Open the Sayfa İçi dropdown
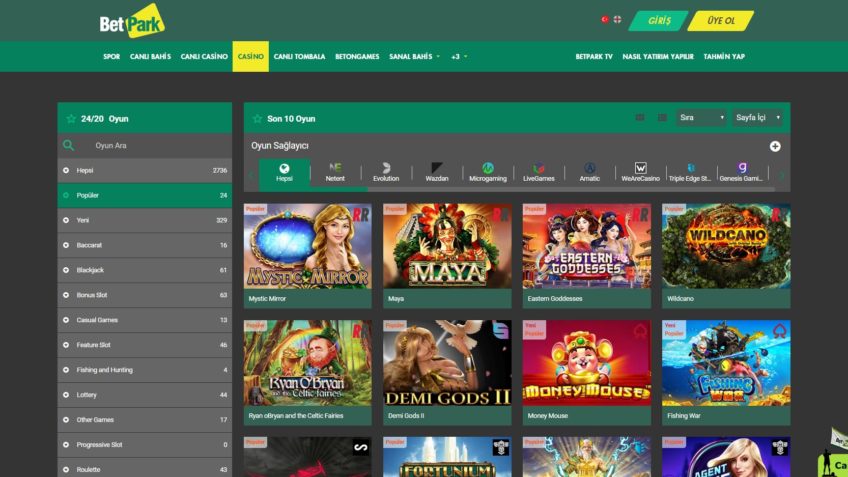This screenshot has height=477, width=848. click(758, 117)
